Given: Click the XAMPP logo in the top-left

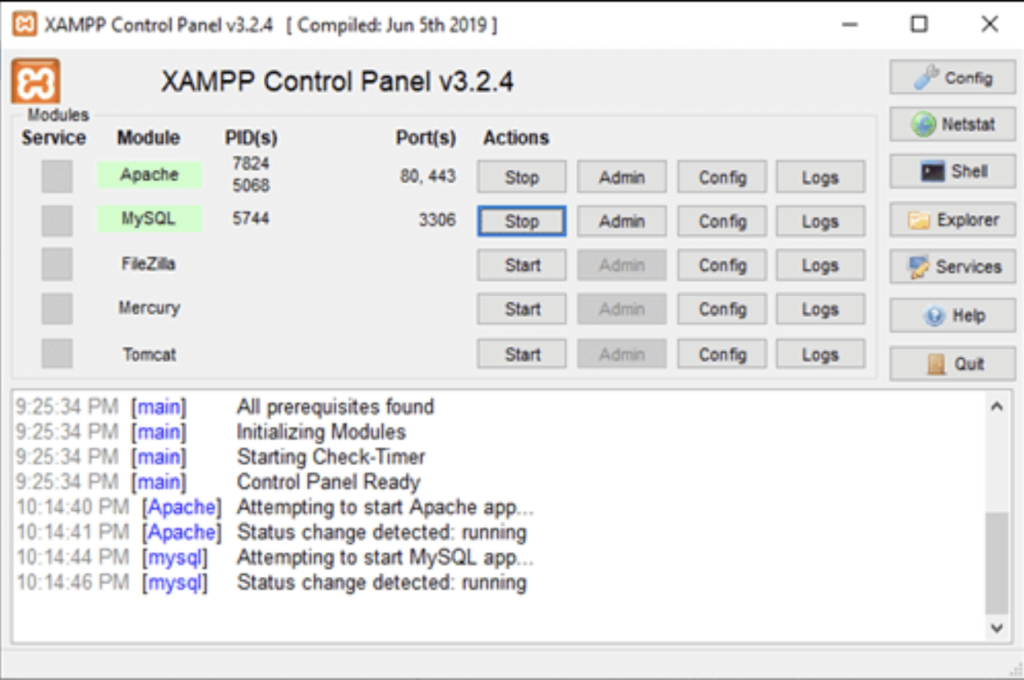Looking at the screenshot, I should [36, 80].
